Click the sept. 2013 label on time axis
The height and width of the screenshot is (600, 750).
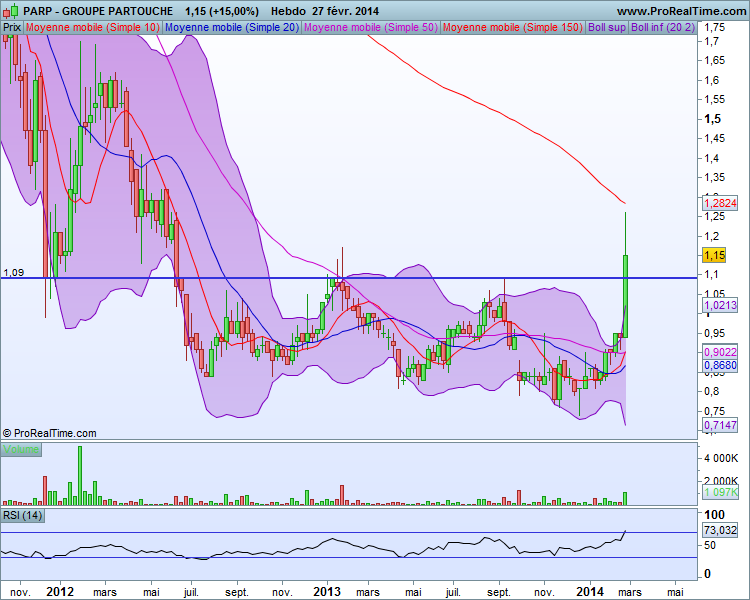coord(499,592)
